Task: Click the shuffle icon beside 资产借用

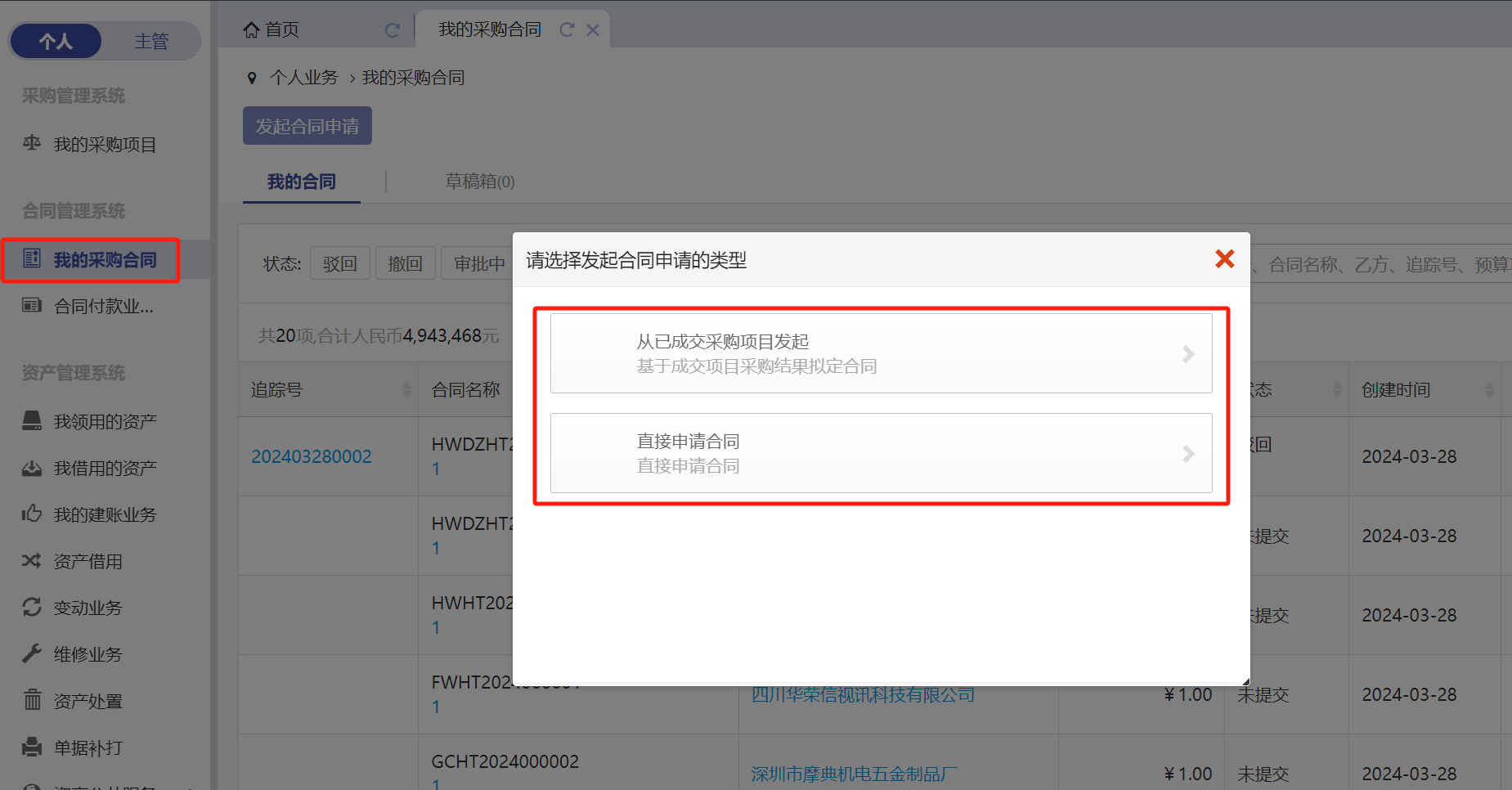Action: point(32,561)
